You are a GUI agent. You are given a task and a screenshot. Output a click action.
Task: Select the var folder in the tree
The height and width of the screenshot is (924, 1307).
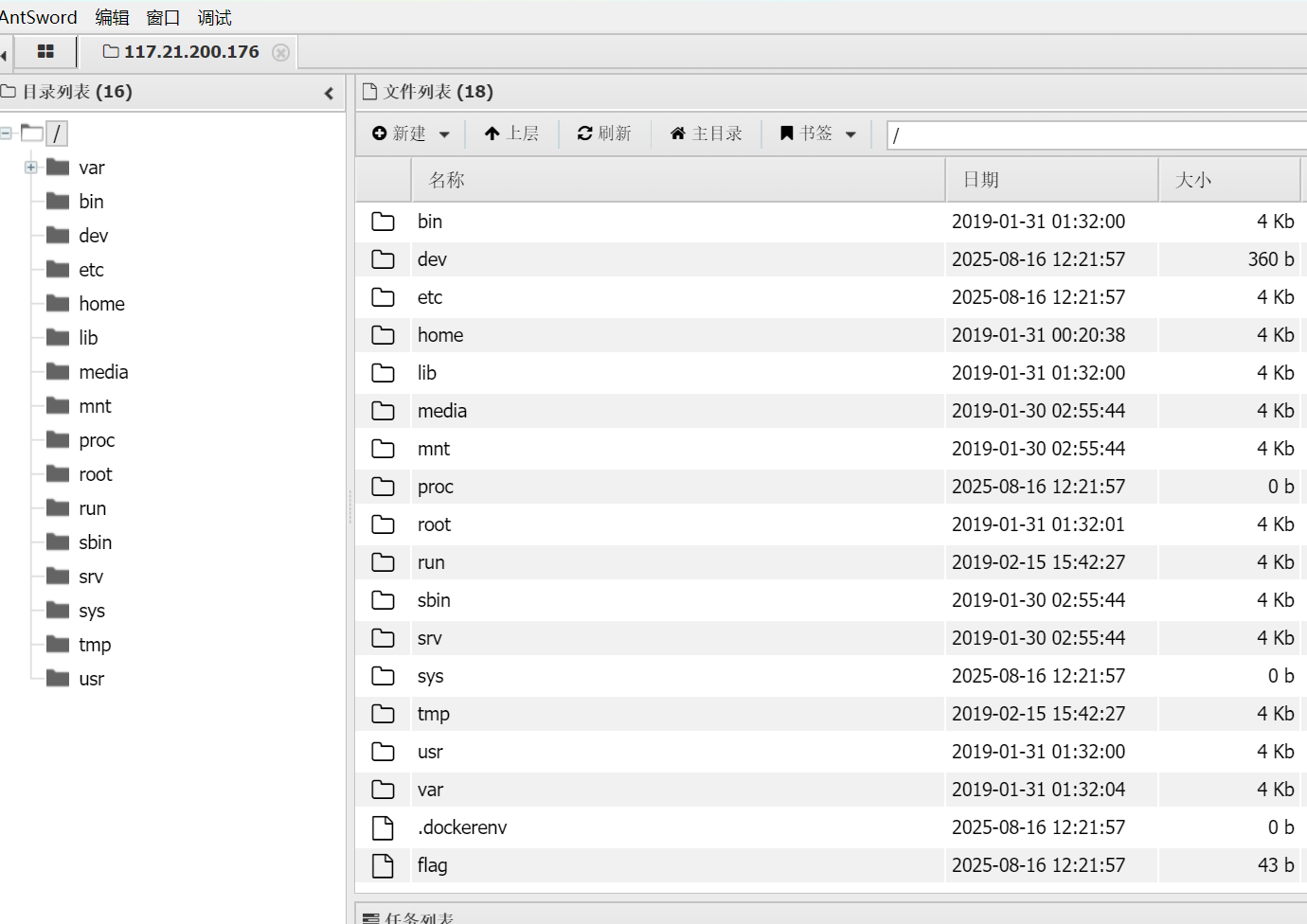coord(92,168)
